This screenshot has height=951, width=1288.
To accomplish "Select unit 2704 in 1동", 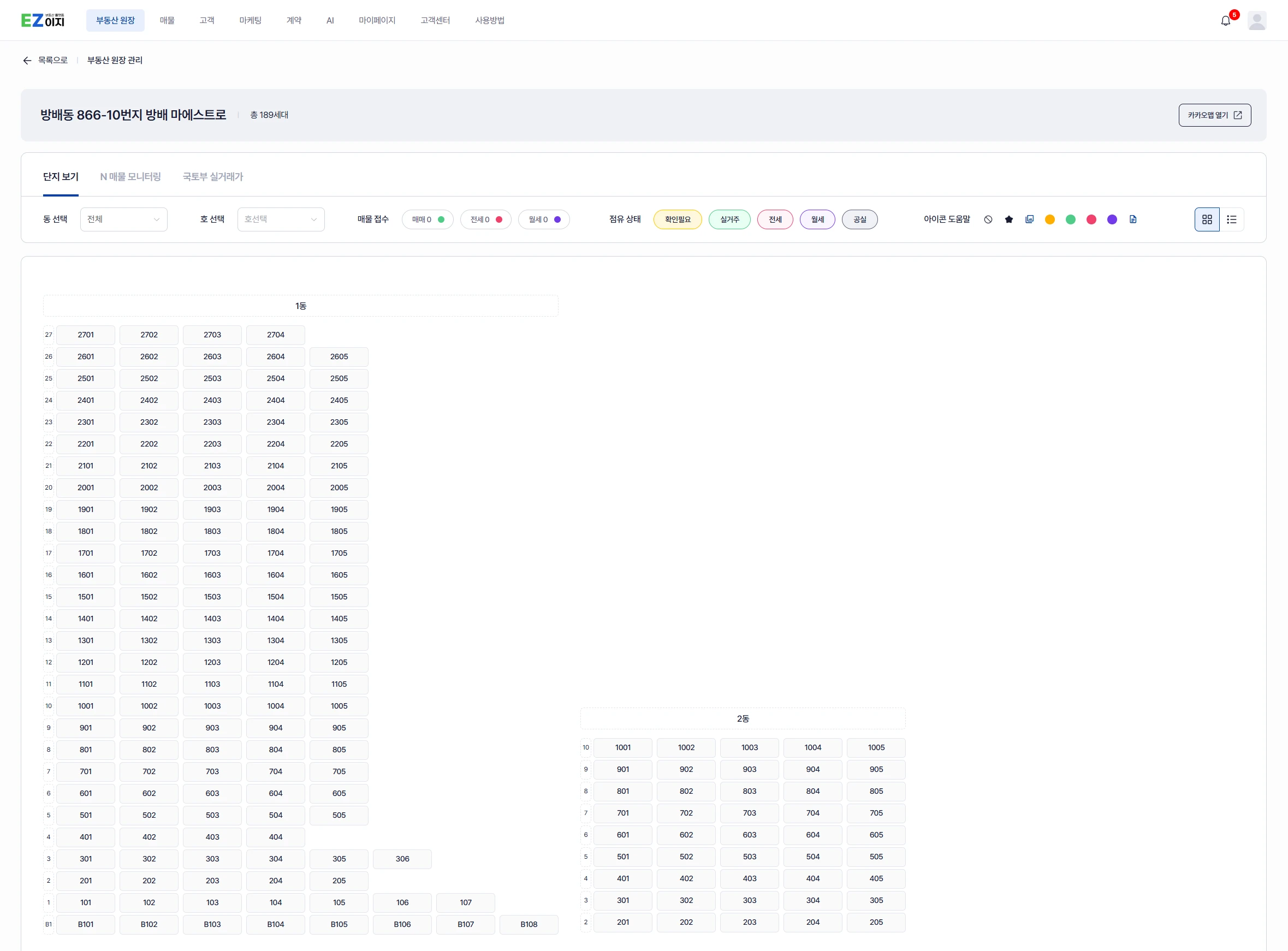I will click(275, 335).
